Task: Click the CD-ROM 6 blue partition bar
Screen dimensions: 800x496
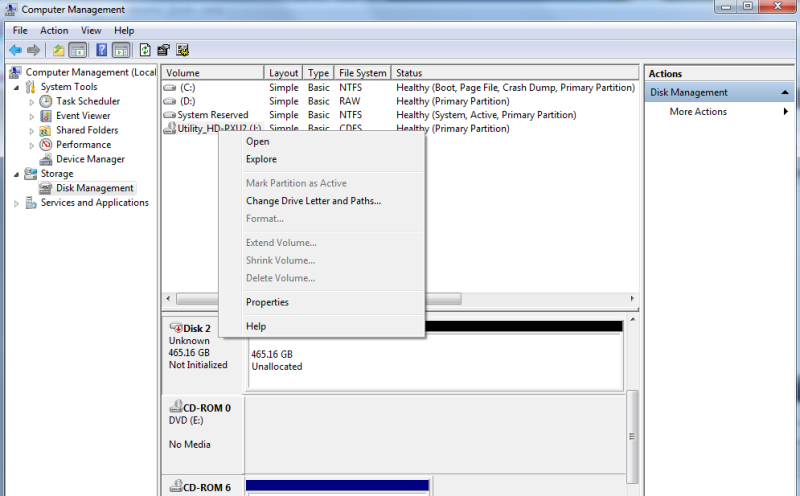Action: (337, 485)
